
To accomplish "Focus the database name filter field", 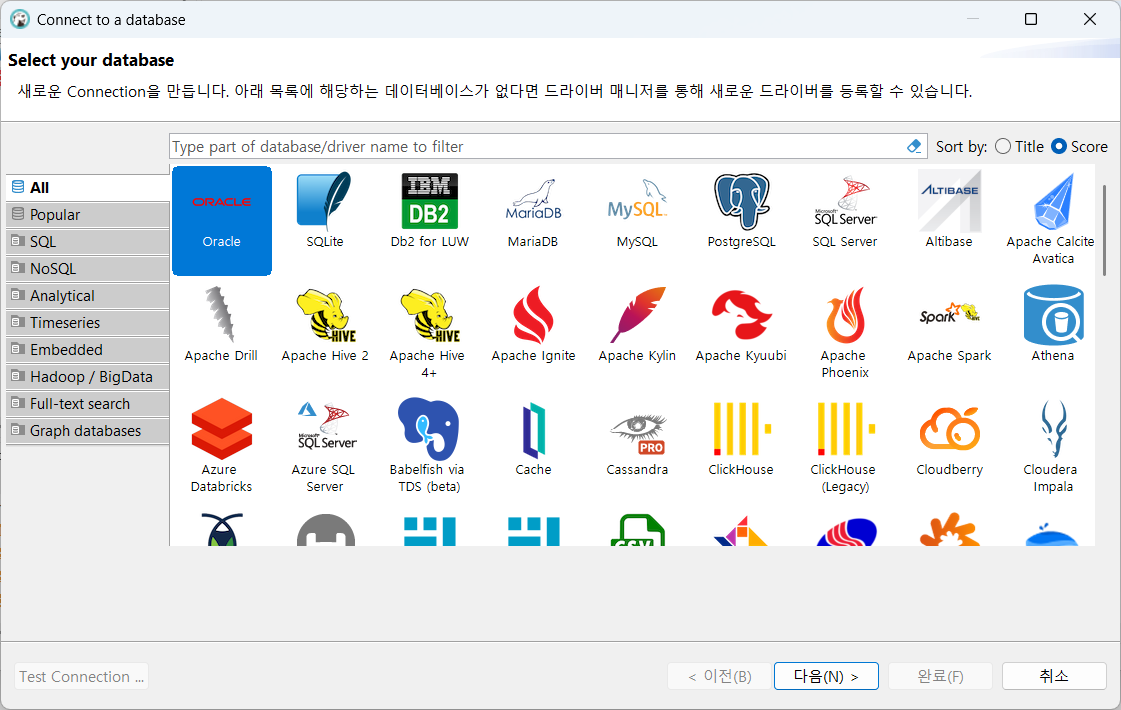I will 538,147.
